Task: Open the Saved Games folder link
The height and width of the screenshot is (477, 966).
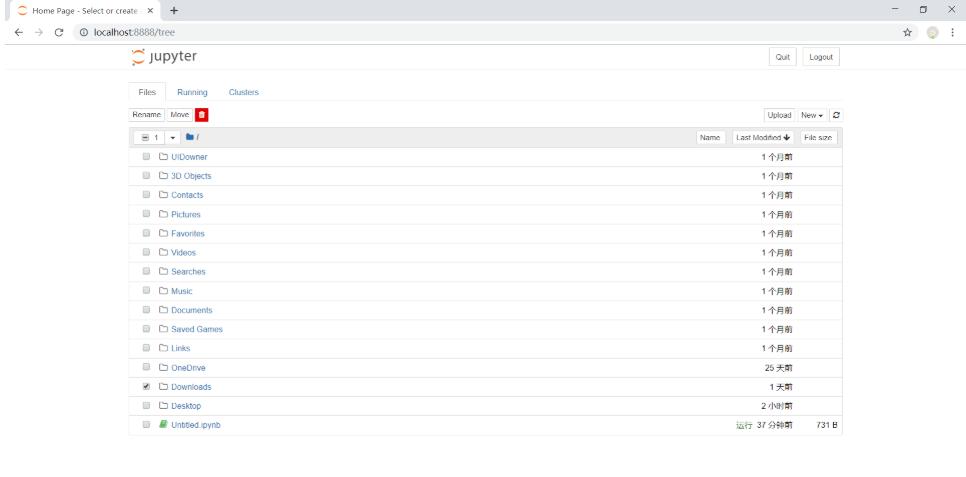Action: click(197, 329)
